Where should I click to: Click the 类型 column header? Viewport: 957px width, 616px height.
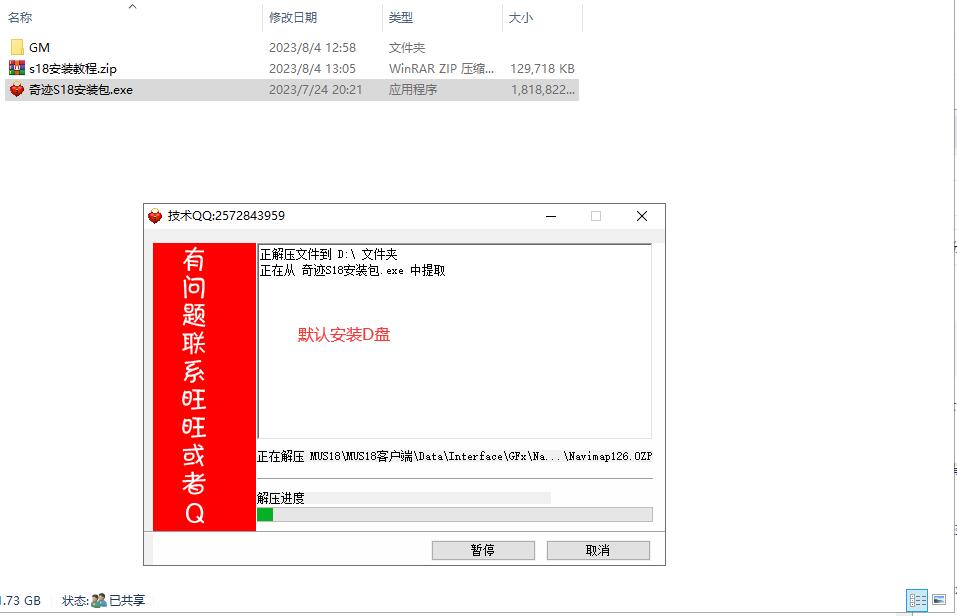[400, 18]
